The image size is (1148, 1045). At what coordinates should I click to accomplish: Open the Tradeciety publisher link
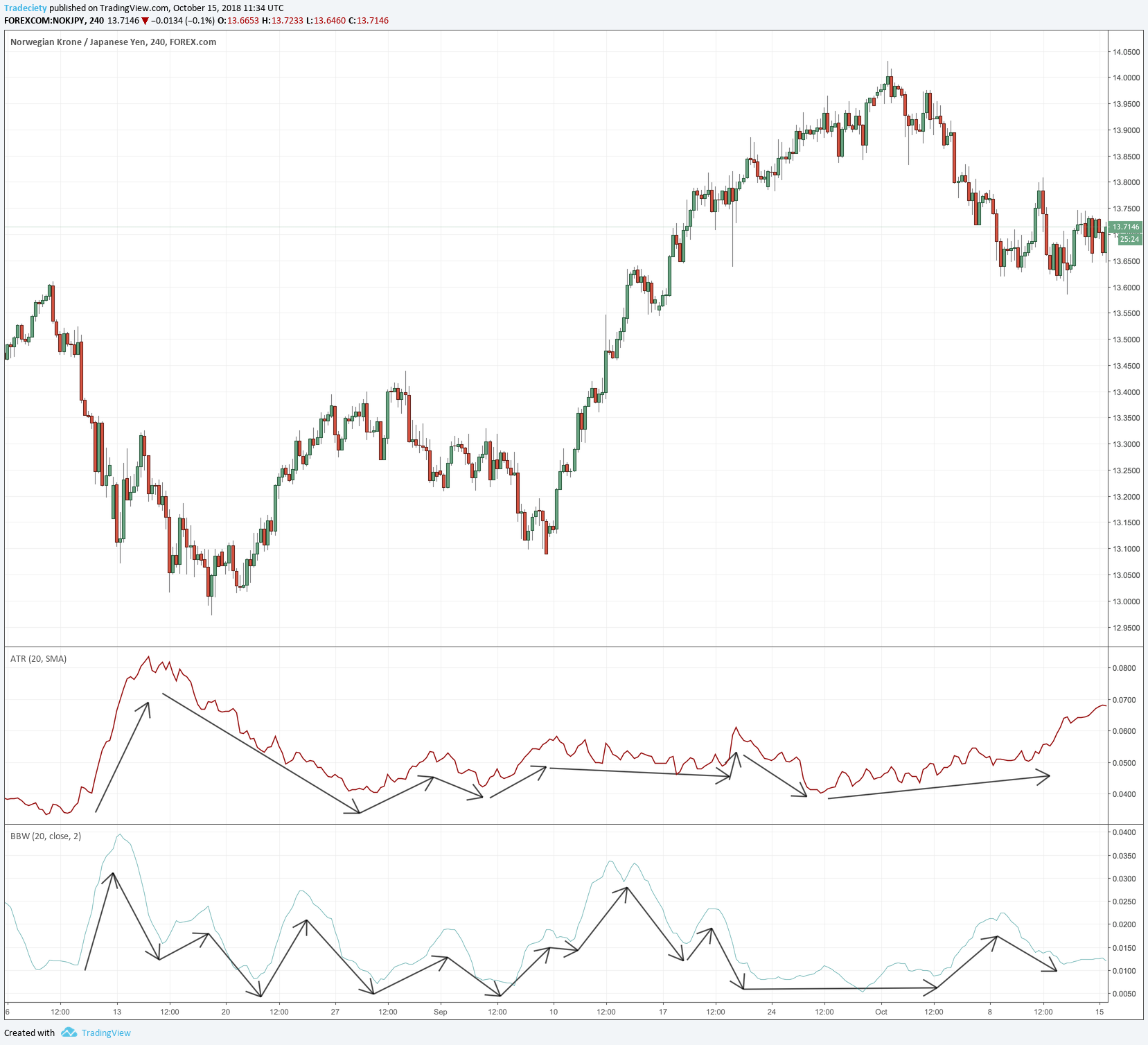click(26, 8)
